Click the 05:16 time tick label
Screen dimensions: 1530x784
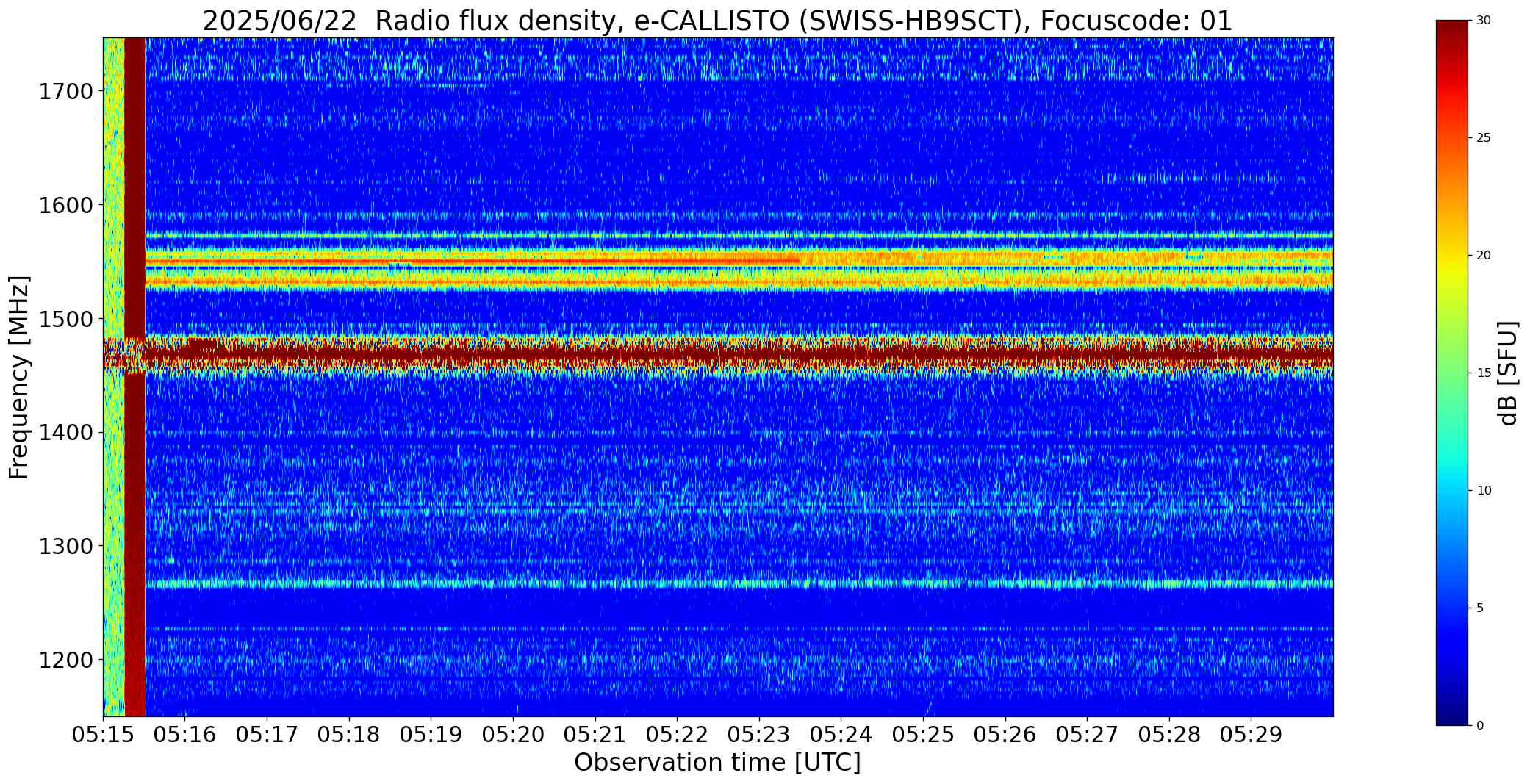[x=185, y=734]
